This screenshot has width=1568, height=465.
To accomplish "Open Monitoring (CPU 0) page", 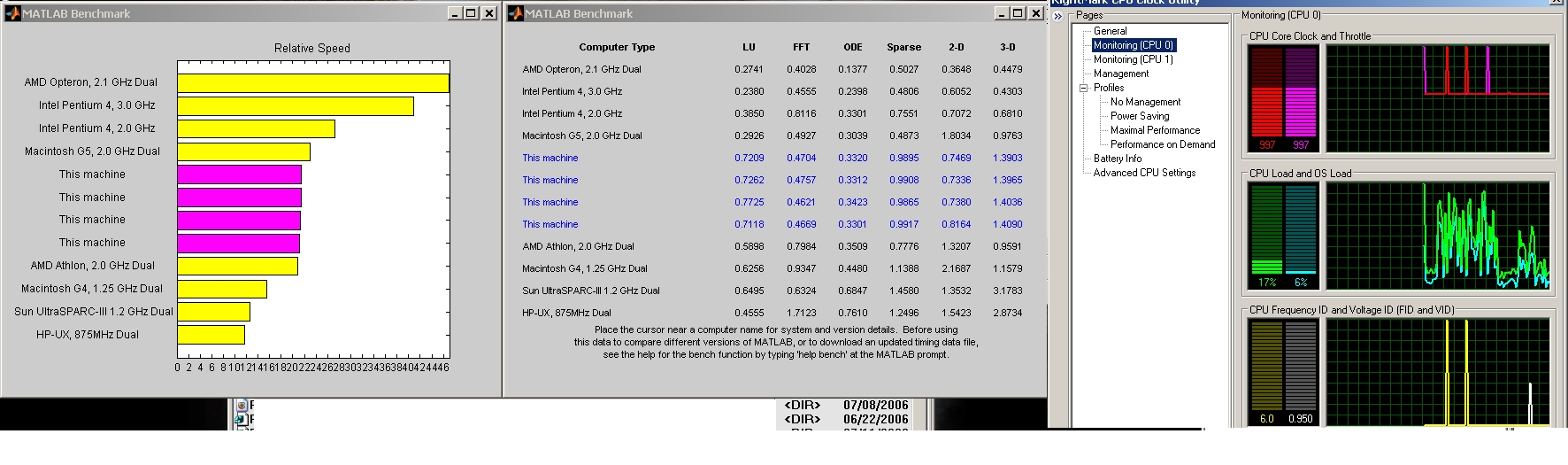I will click(x=1134, y=45).
